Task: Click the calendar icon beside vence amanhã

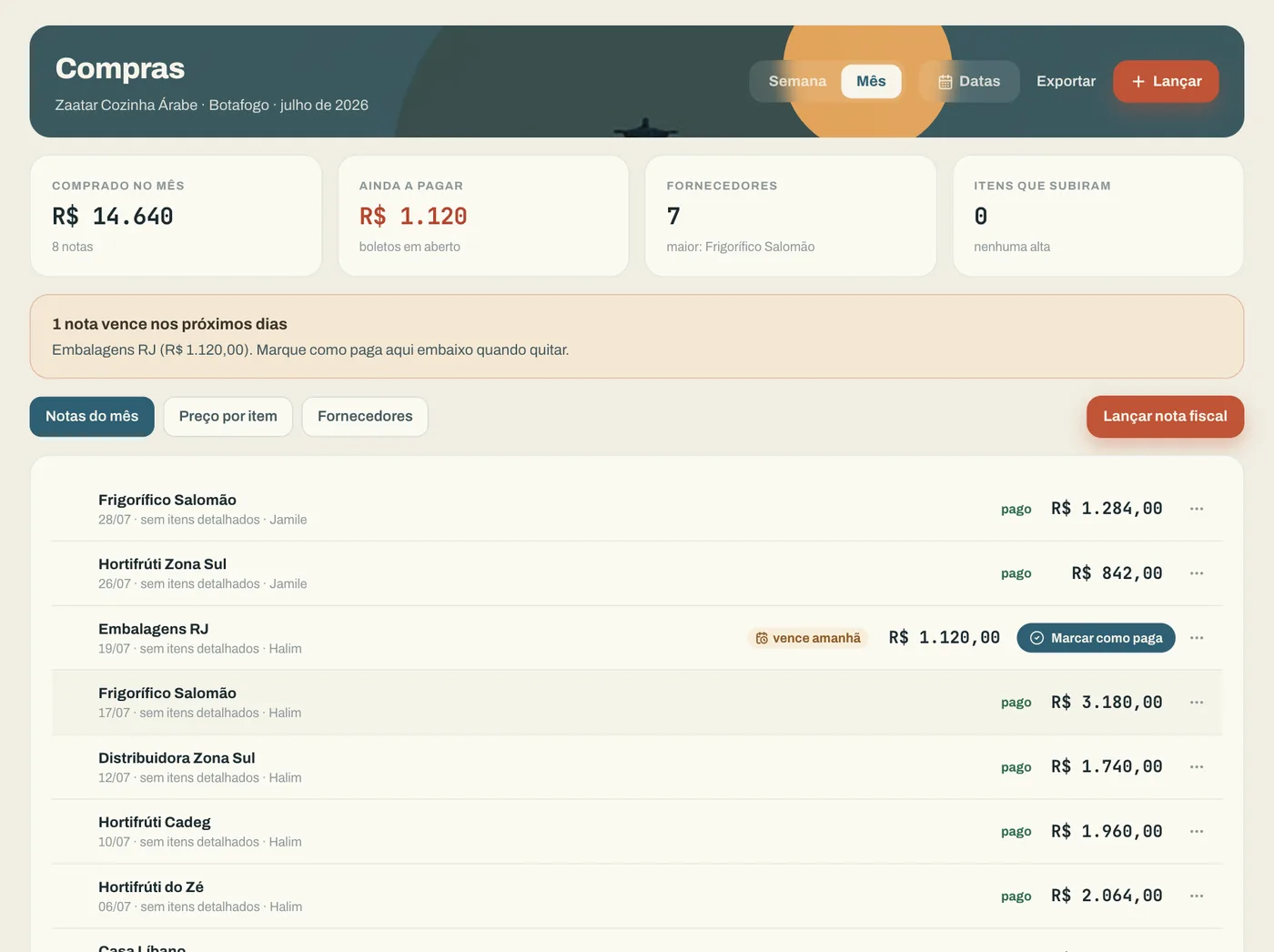Action: [x=762, y=638]
